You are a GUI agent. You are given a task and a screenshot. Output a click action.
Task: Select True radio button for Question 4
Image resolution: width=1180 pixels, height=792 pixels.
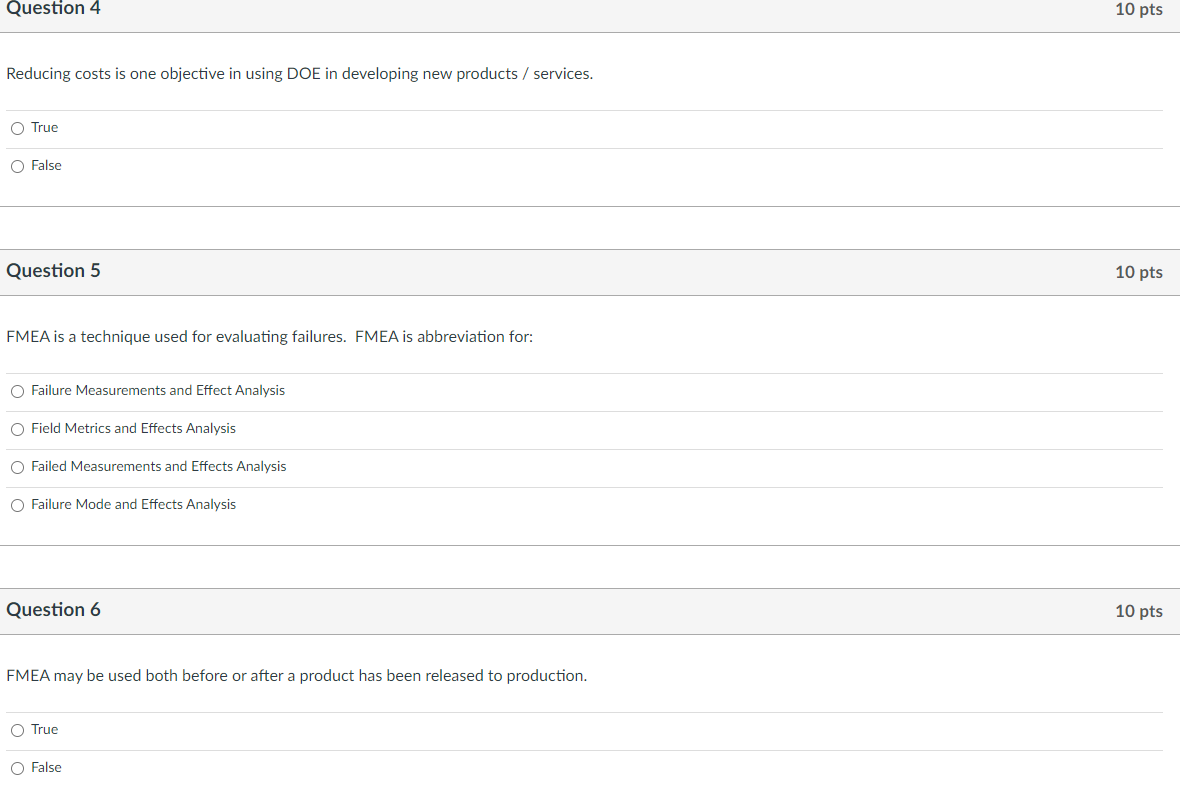tap(17, 129)
